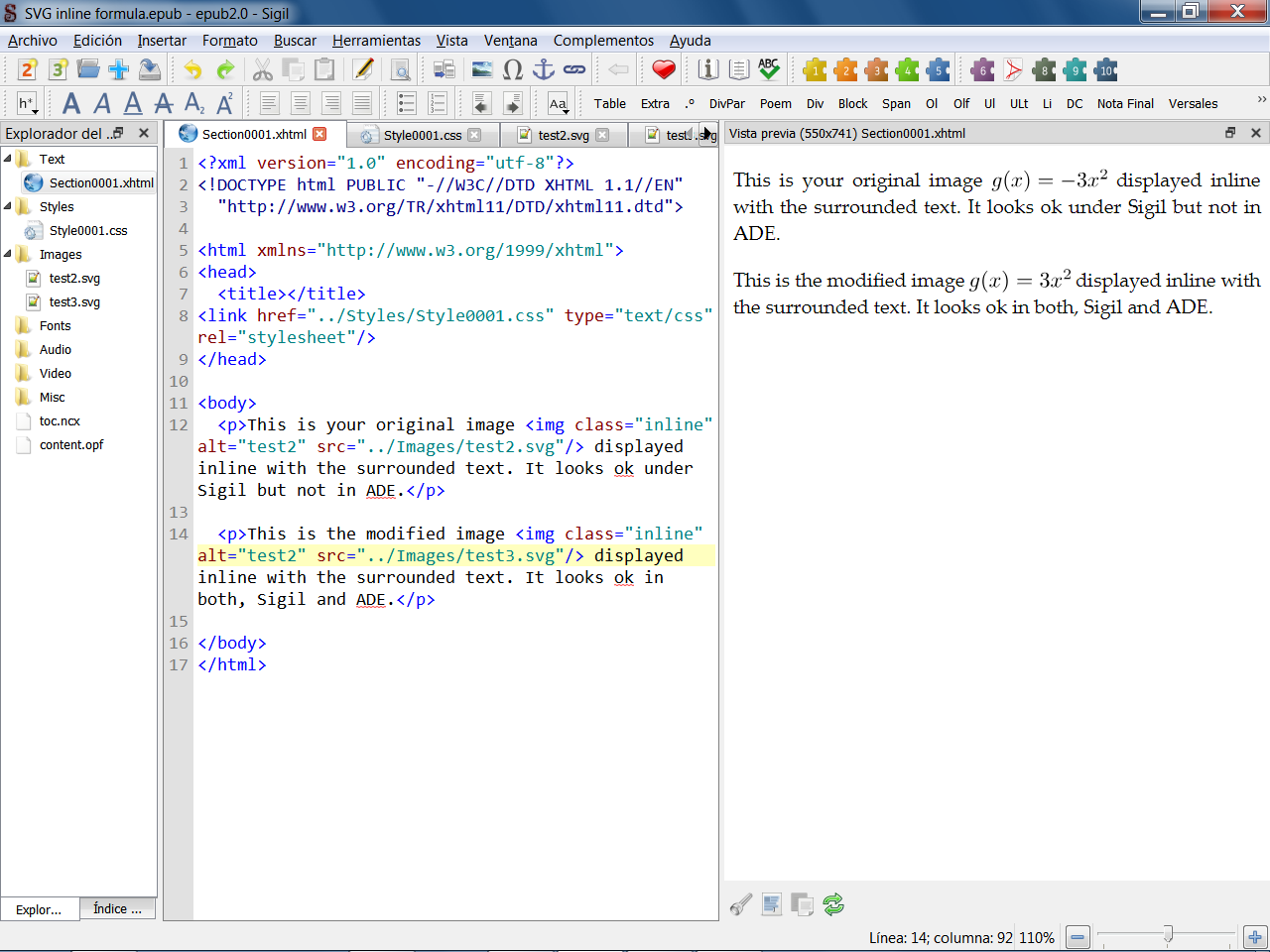Click the zoom slider handle

tap(1168, 934)
